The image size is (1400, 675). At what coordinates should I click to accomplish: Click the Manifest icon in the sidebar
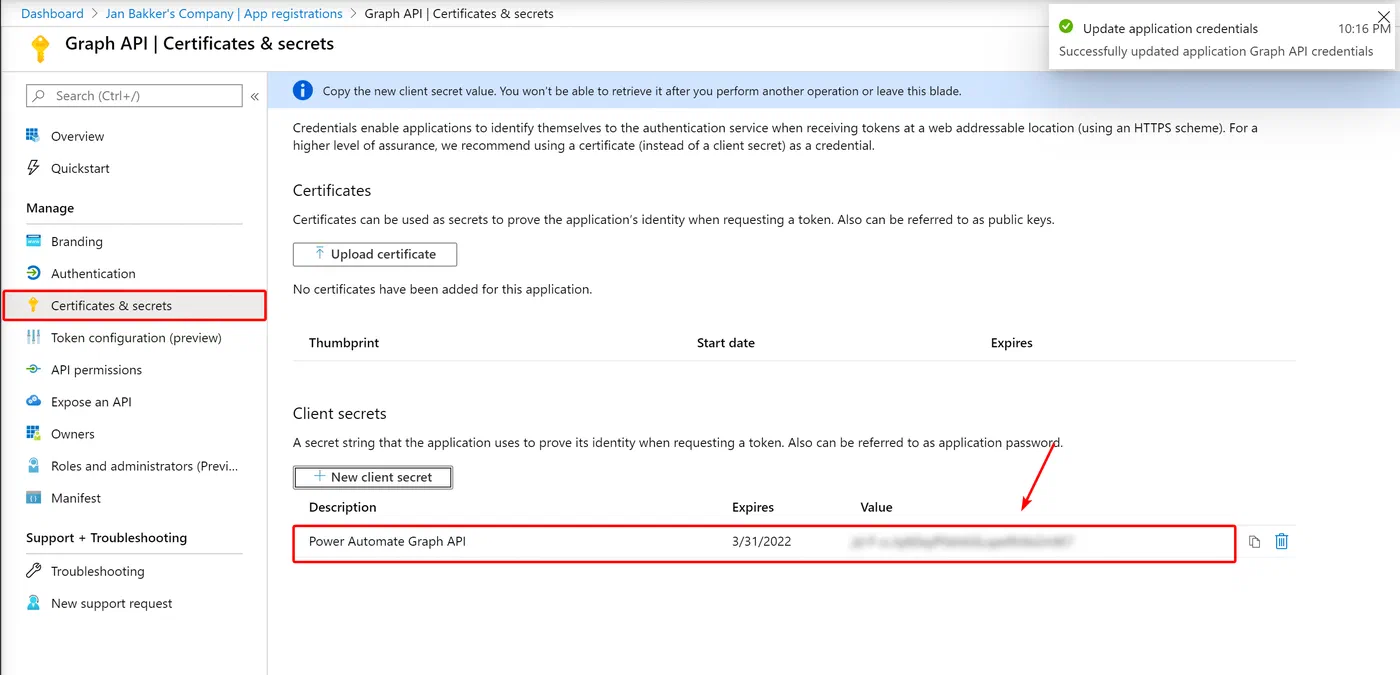tap(33, 497)
